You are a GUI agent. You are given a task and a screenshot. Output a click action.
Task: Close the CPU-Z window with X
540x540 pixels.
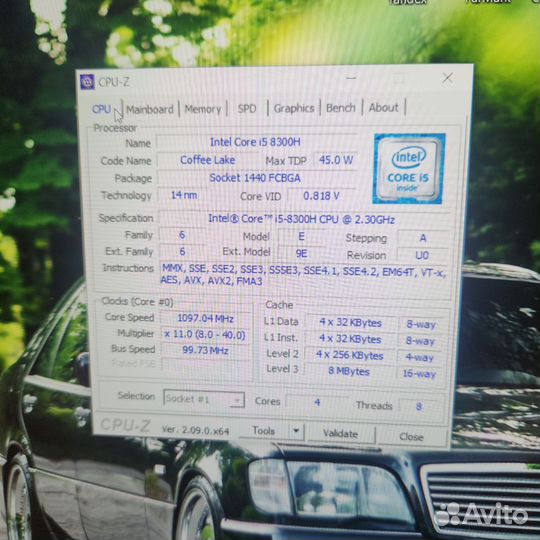tap(448, 78)
